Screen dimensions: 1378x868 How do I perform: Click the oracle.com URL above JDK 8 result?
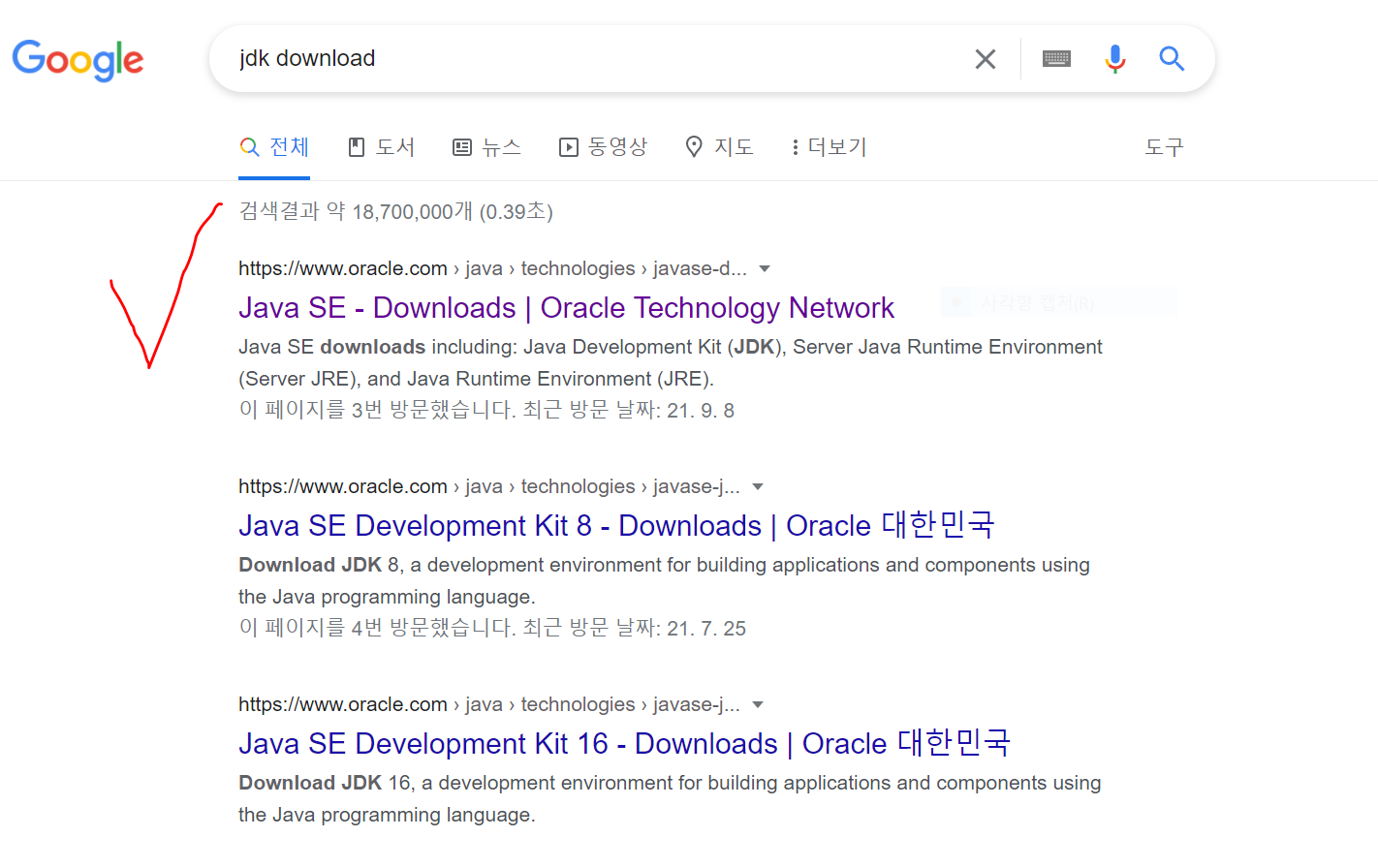[489, 486]
